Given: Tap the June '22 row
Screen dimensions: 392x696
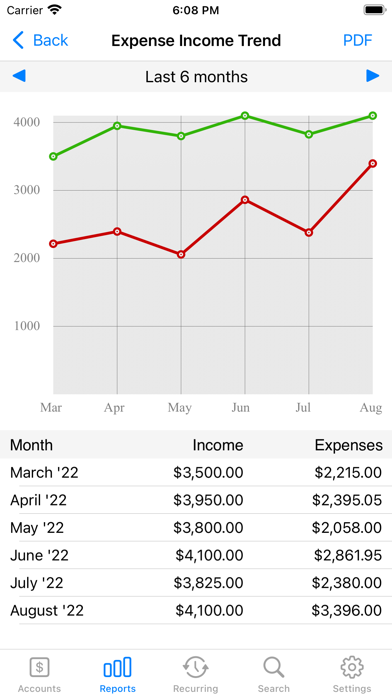Looking at the screenshot, I should coord(196,555).
